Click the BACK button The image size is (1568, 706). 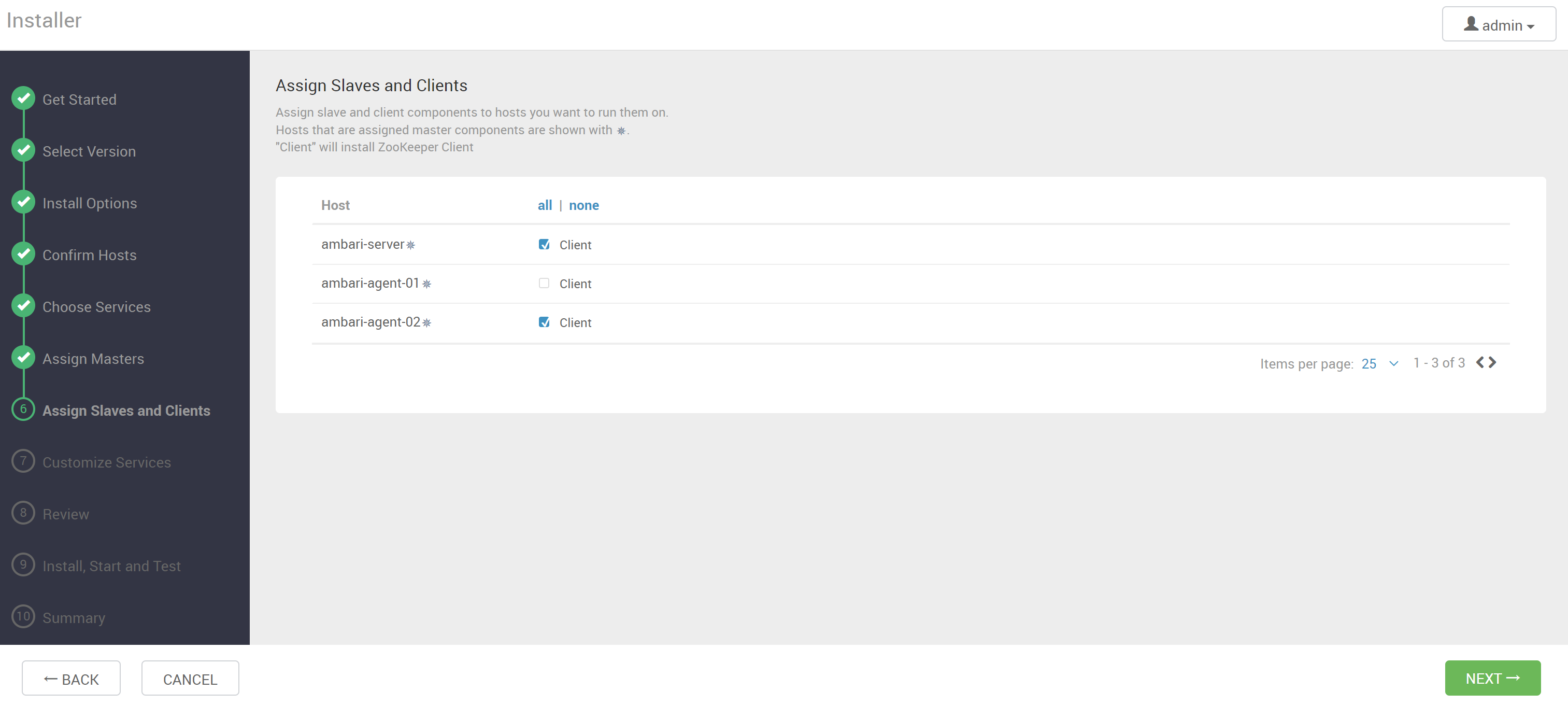(x=71, y=678)
